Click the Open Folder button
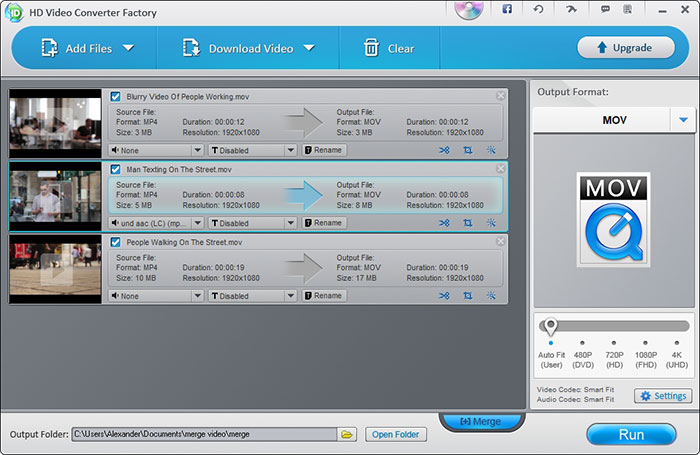 pos(396,434)
